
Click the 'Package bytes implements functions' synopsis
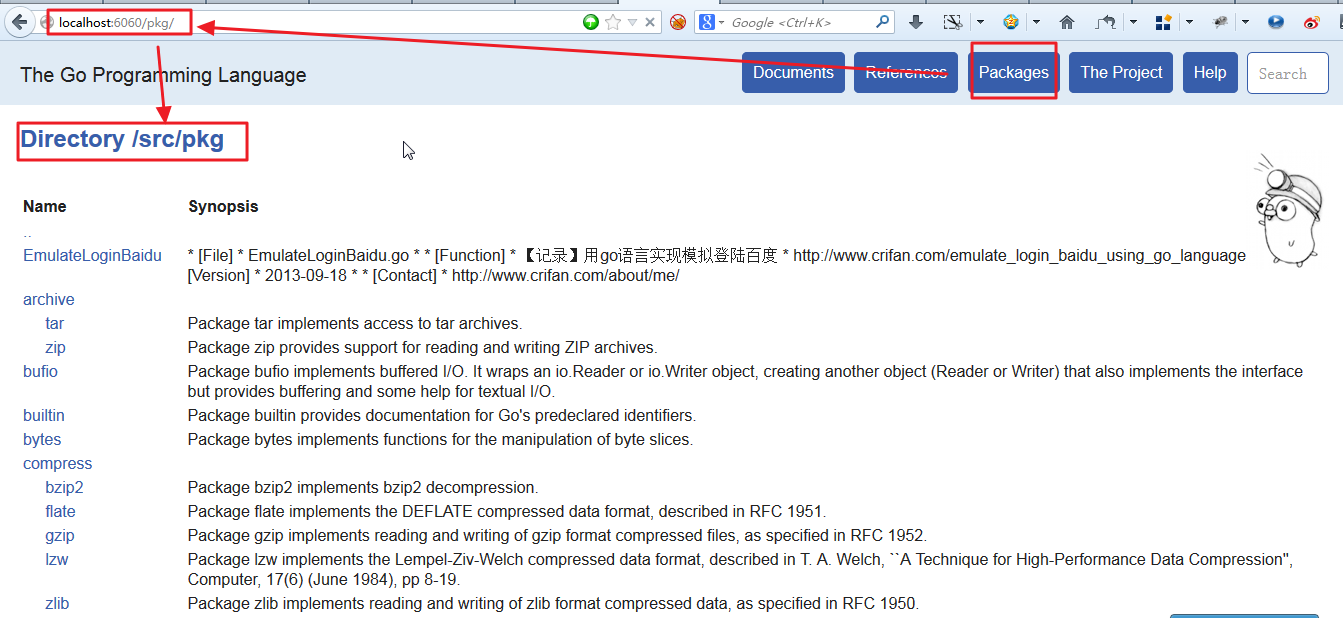(x=440, y=439)
